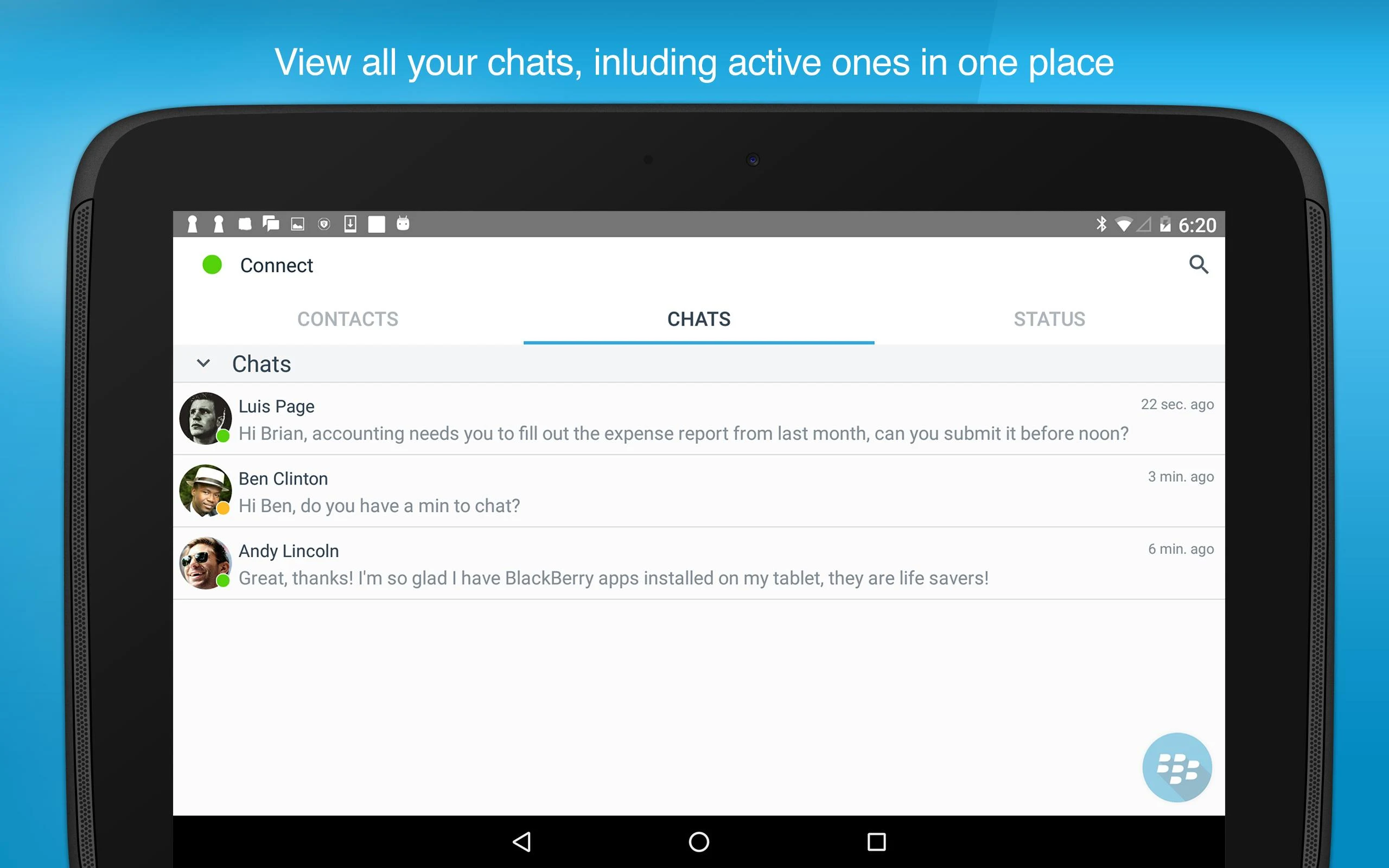Tap the Bluetooth status bar icon
Screen dimensions: 1389x868
[1101, 224]
